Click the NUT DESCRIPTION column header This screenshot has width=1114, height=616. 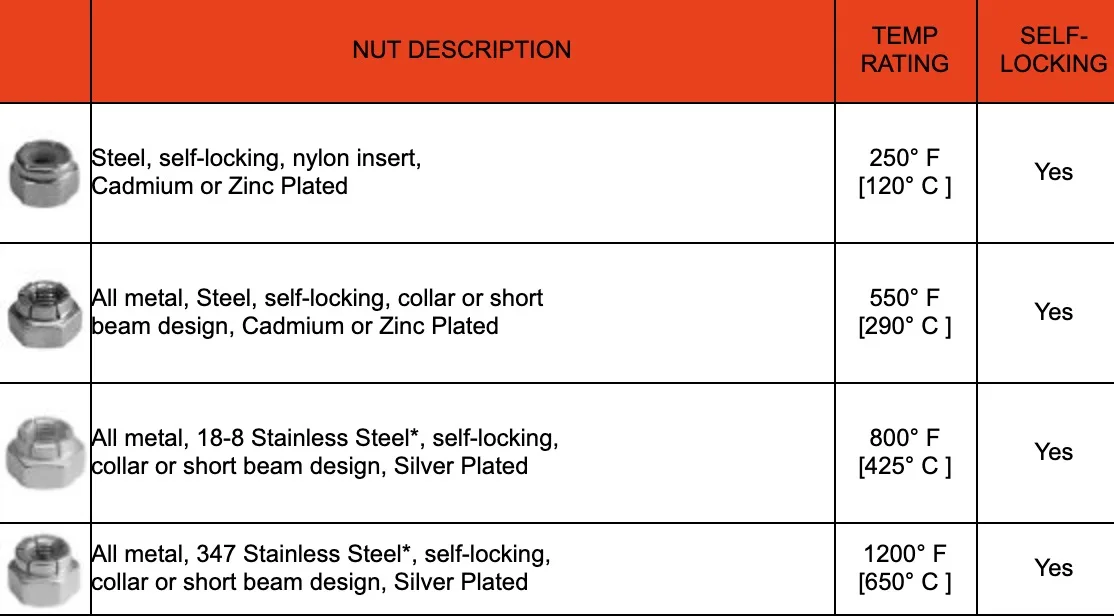click(x=462, y=50)
